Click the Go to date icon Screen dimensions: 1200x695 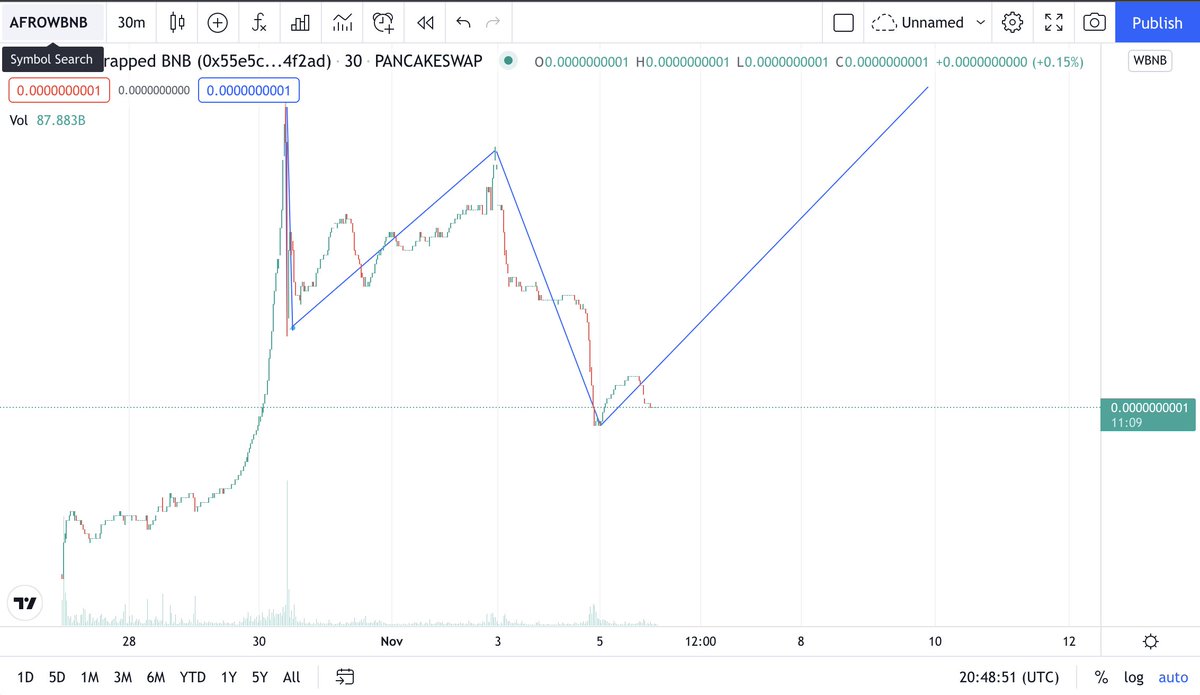345,677
